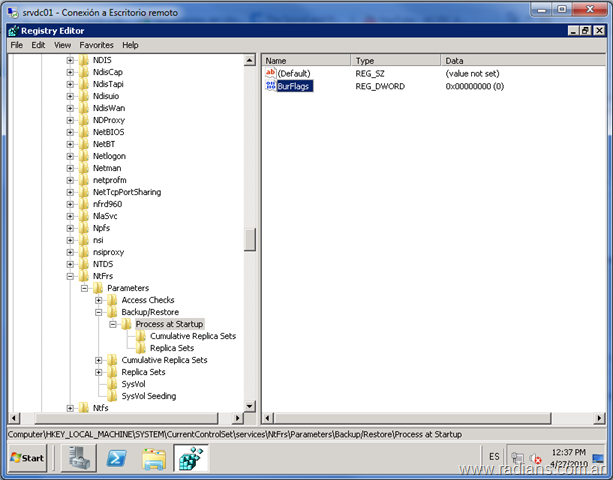
Task: Click the tree pane vertical scrollbar thumb
Action: (250, 240)
